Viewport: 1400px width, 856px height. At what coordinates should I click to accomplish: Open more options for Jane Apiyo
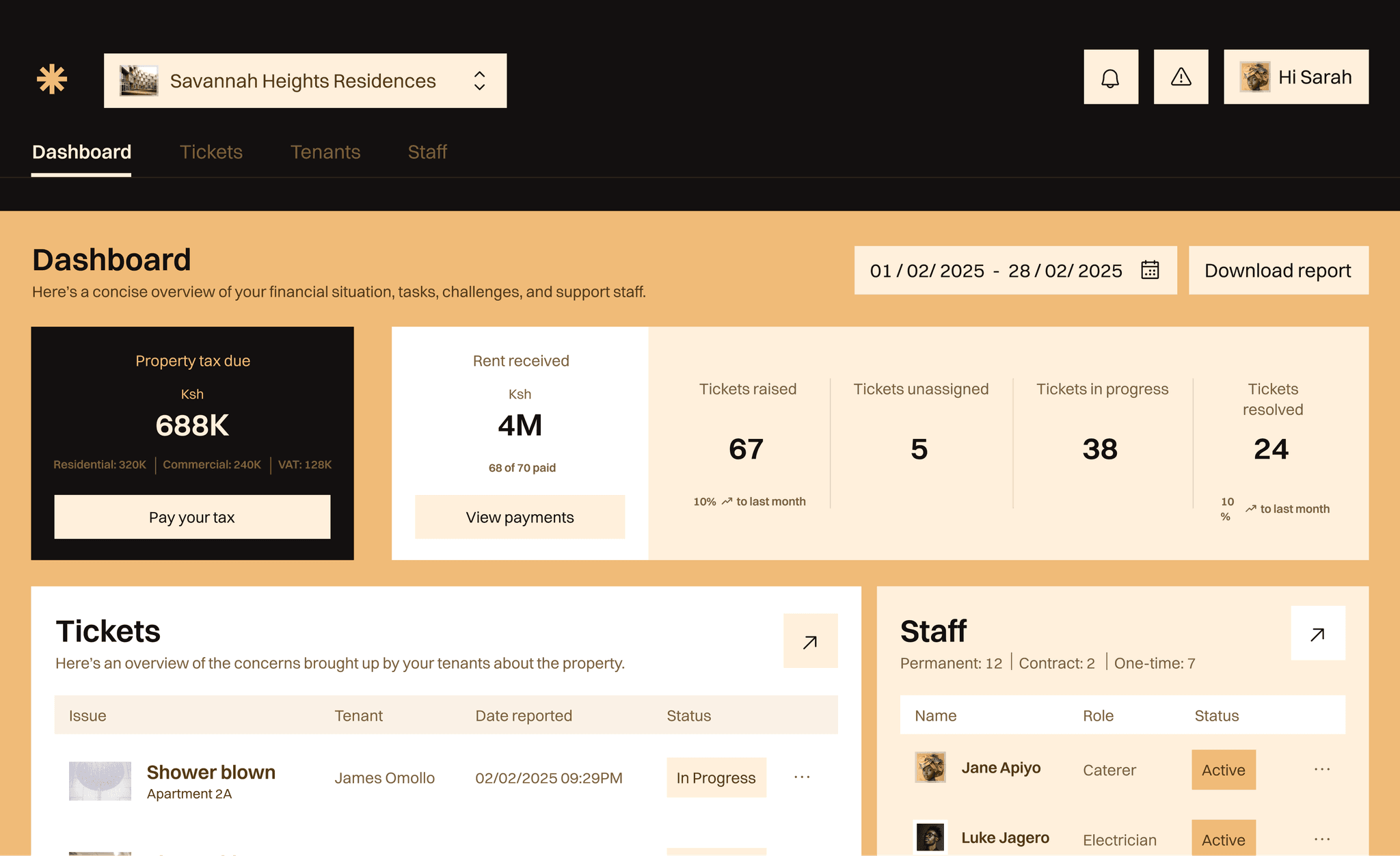click(x=1321, y=770)
